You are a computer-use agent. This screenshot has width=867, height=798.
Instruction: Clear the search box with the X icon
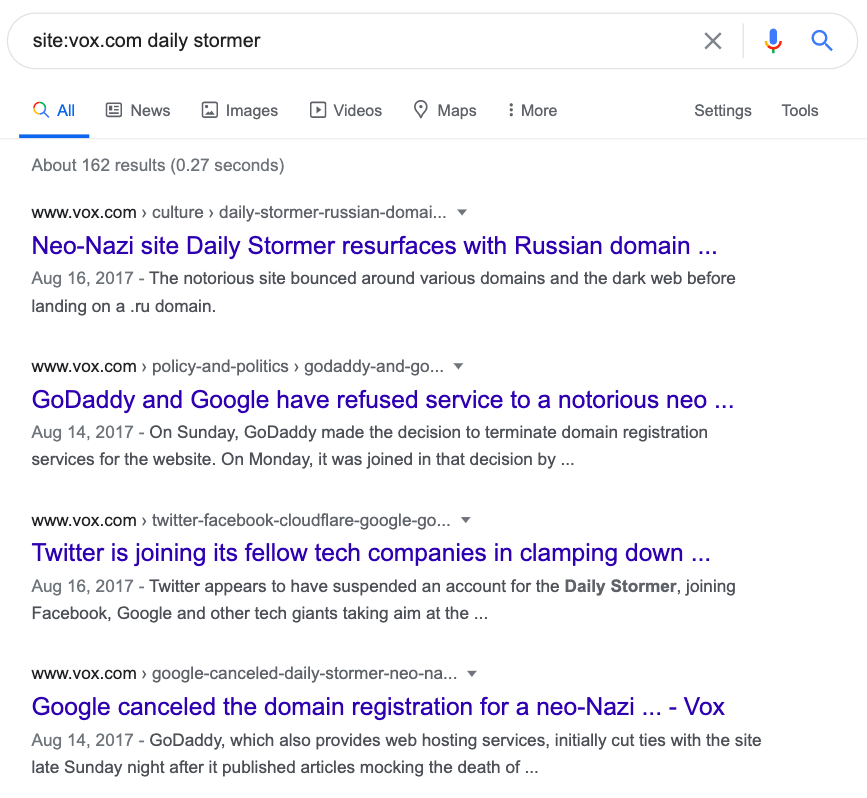712,41
